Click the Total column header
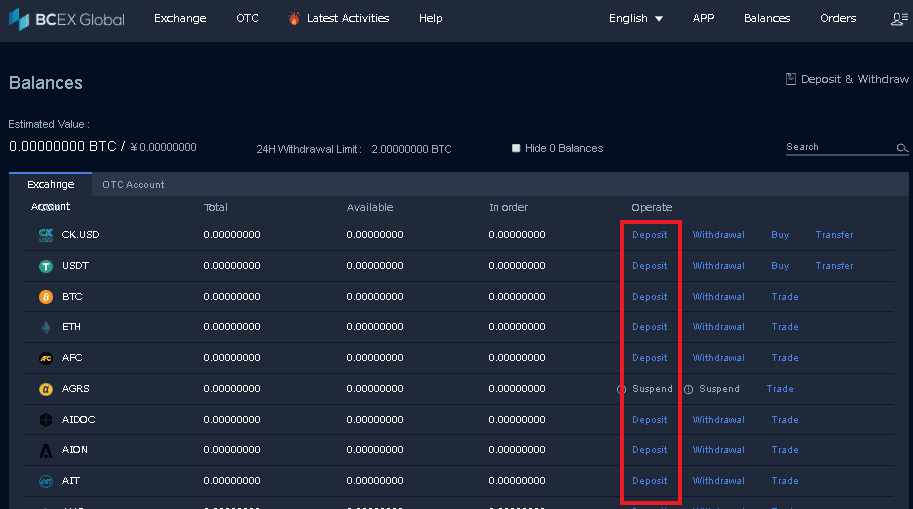The height and width of the screenshot is (509, 913). [215, 207]
